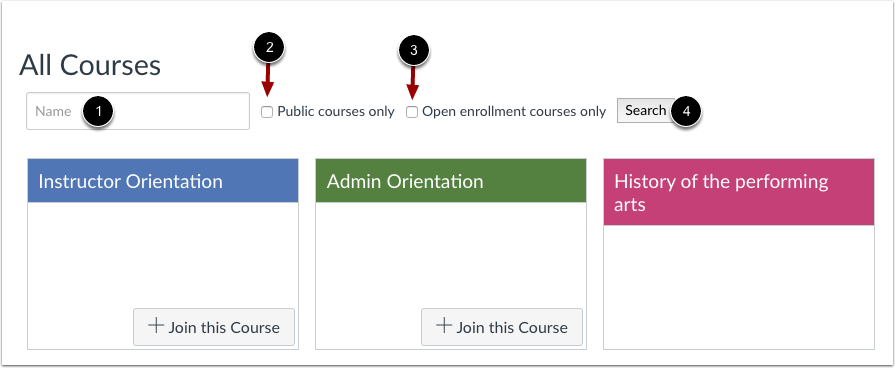Join the Instructor Orientation course
The image size is (895, 368).
[214, 327]
